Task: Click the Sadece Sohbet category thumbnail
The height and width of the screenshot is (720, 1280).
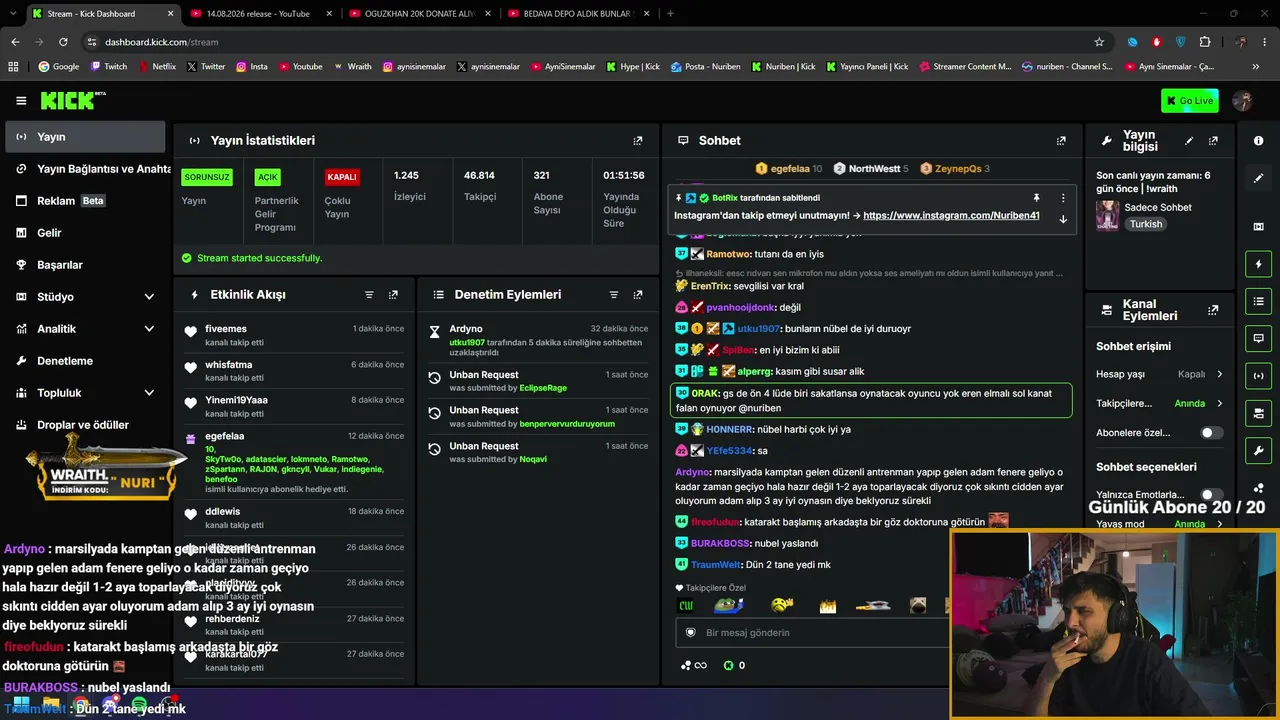Action: (x=1107, y=215)
